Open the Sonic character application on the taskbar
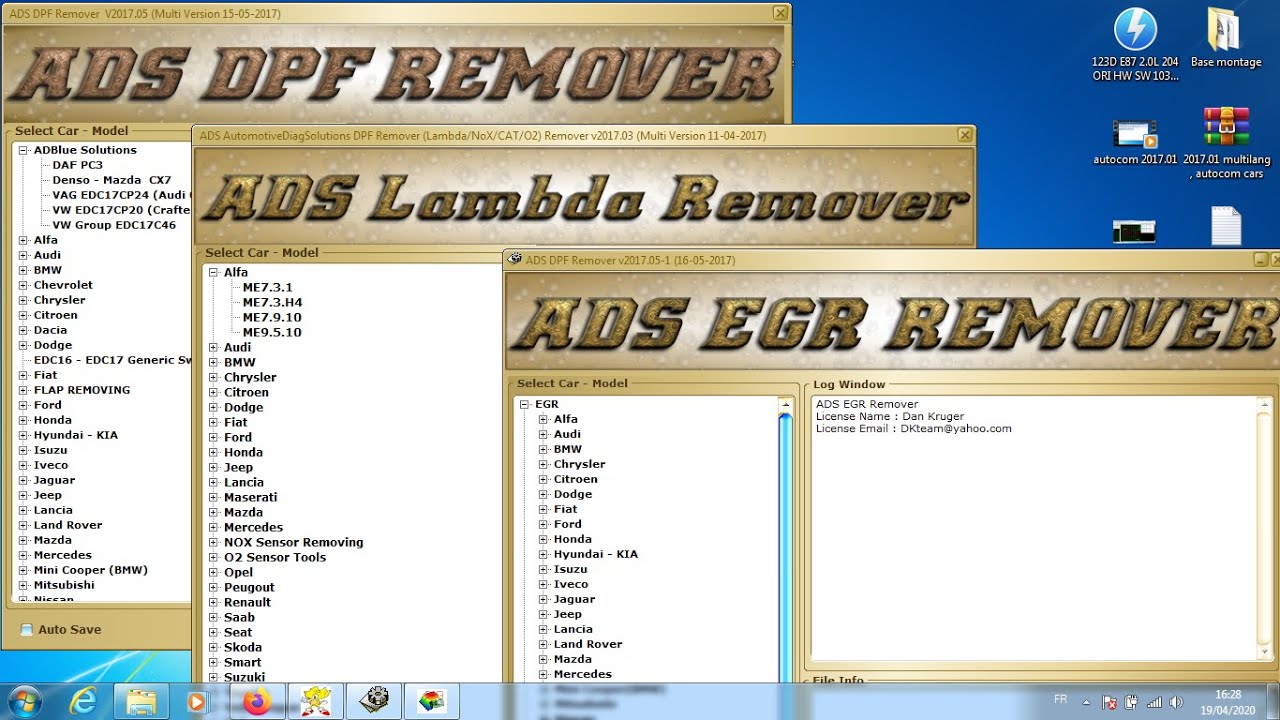Screen dimensions: 1280x720 click(315, 701)
